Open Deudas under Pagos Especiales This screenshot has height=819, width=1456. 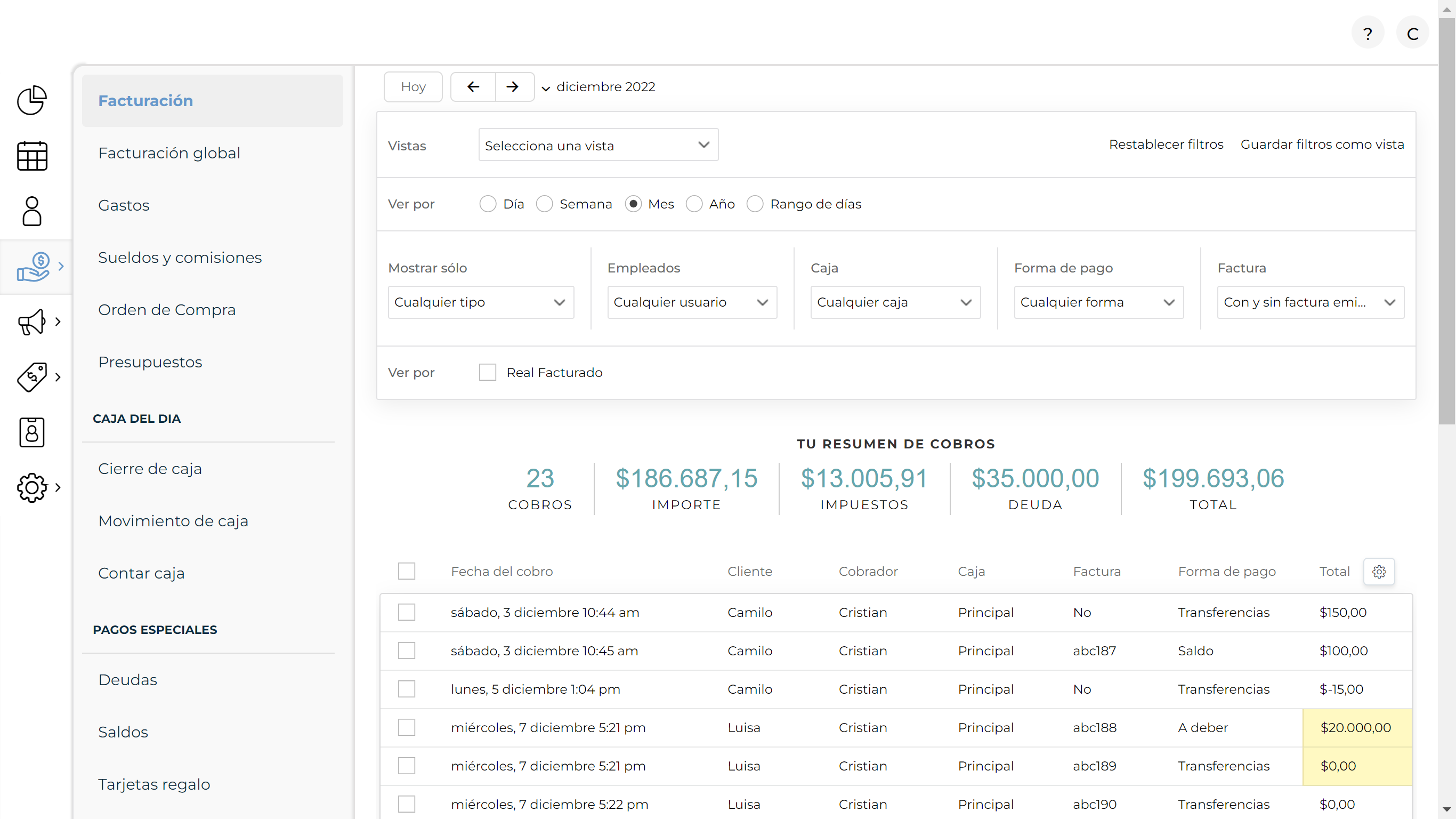point(128,680)
